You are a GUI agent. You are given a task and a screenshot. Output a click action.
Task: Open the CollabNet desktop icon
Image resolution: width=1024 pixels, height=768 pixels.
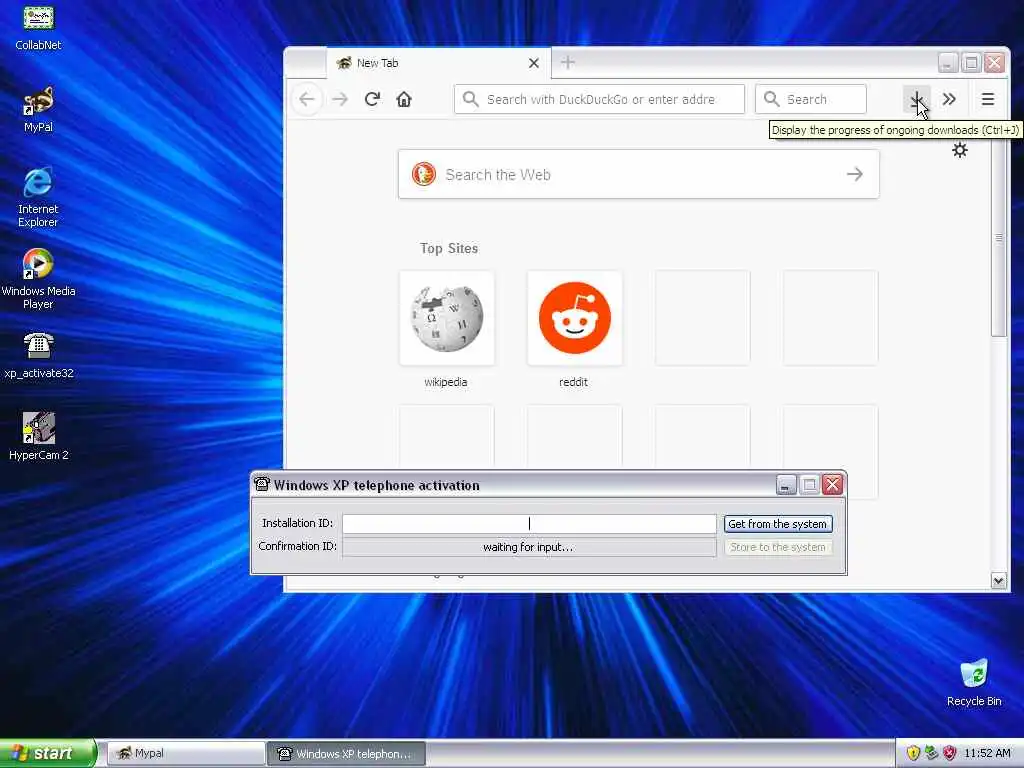(x=38, y=26)
